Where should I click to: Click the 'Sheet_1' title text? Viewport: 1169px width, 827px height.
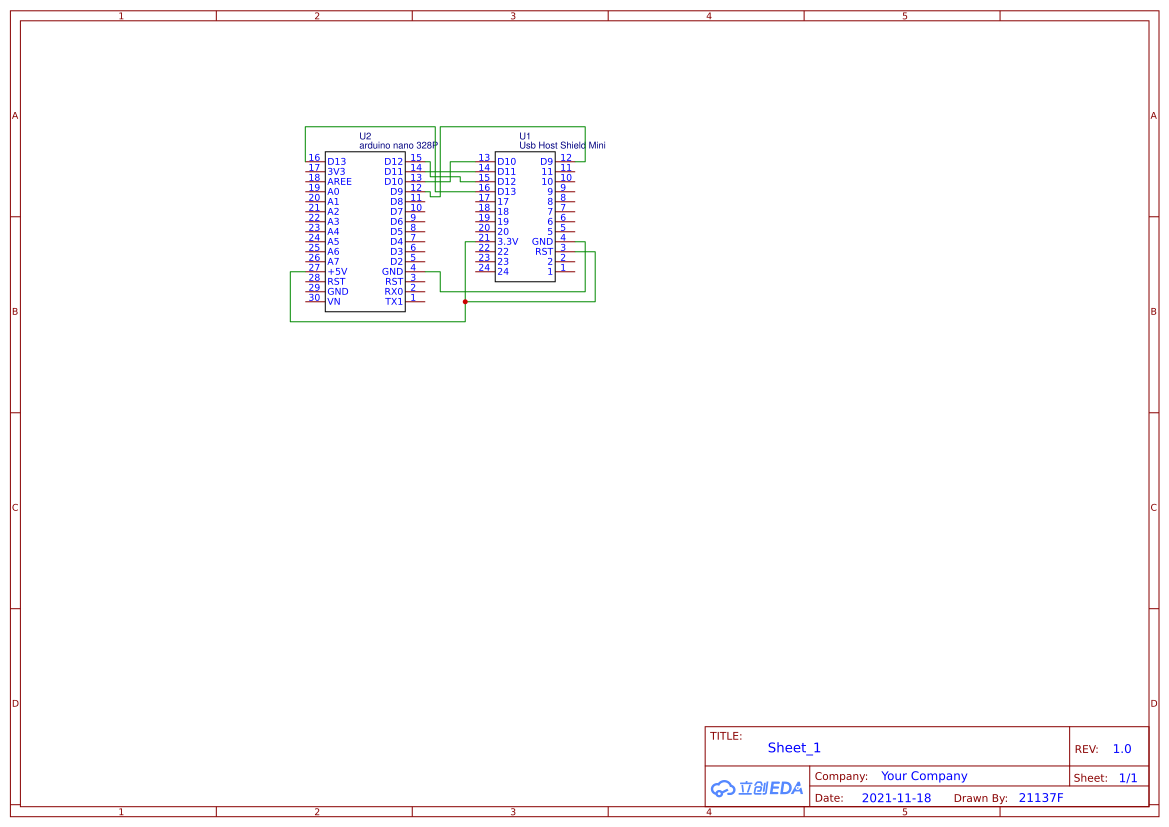pos(794,748)
